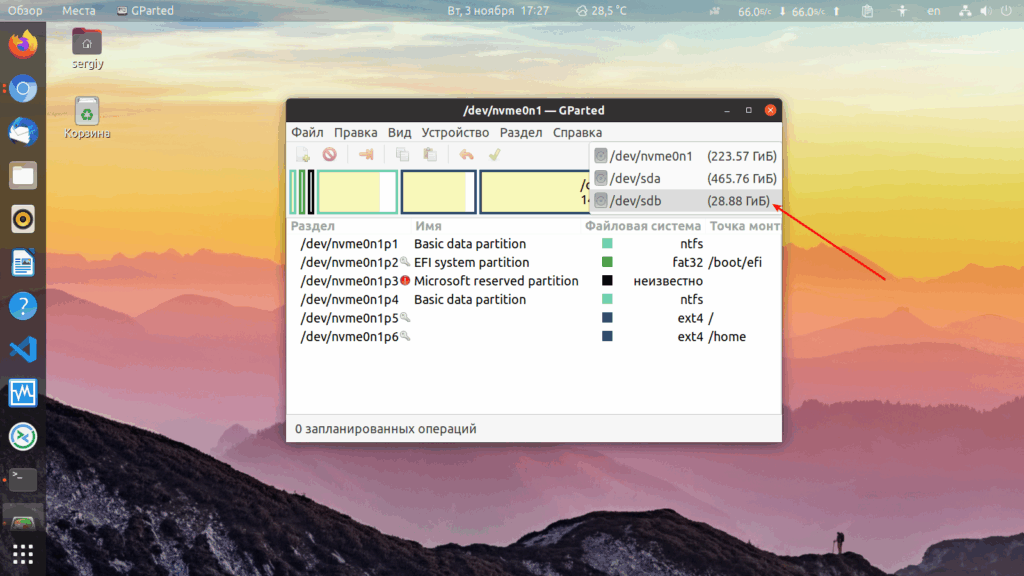Open the Раздел menu
The image size is (1024, 576).
tap(520, 133)
